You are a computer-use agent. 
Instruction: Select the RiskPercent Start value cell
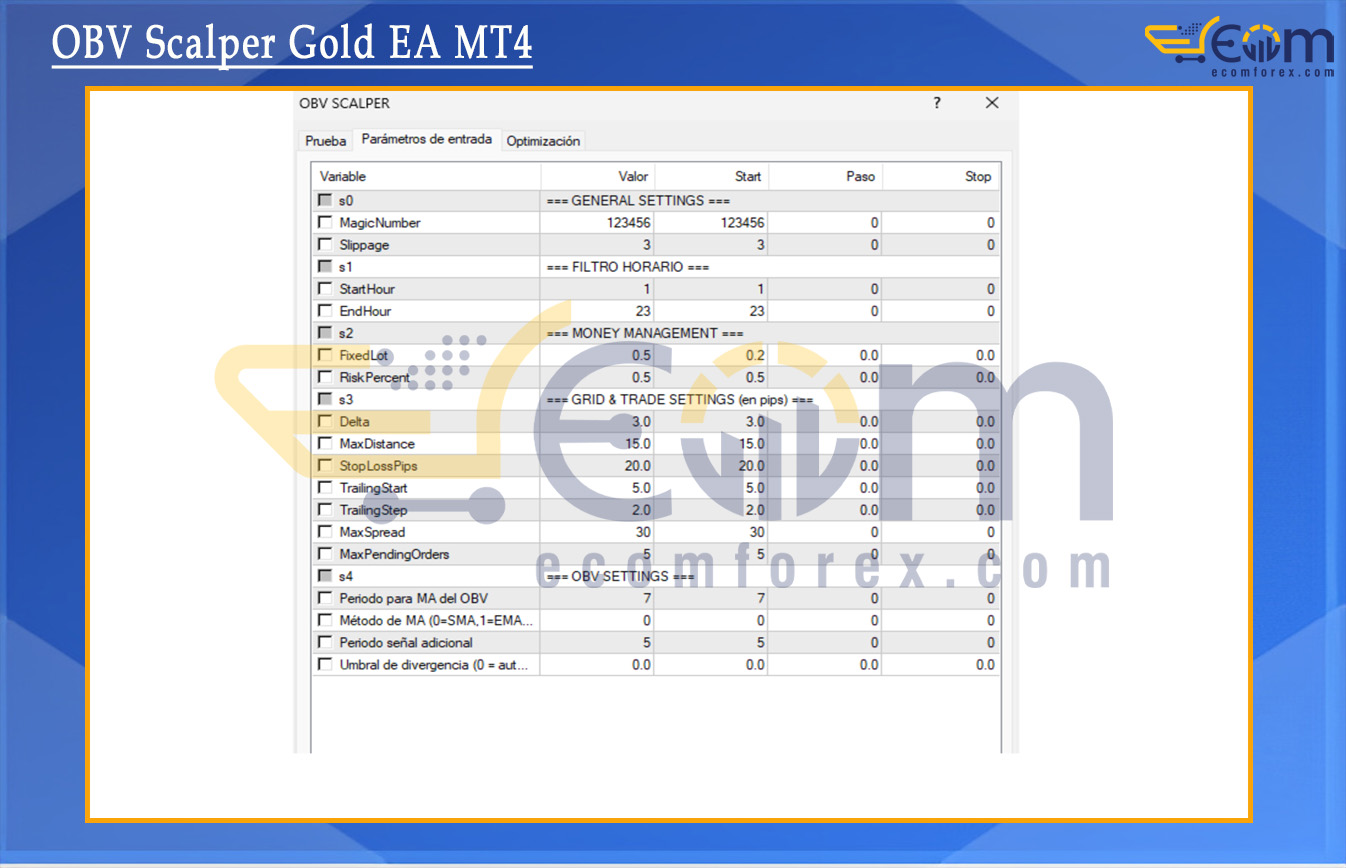711,378
